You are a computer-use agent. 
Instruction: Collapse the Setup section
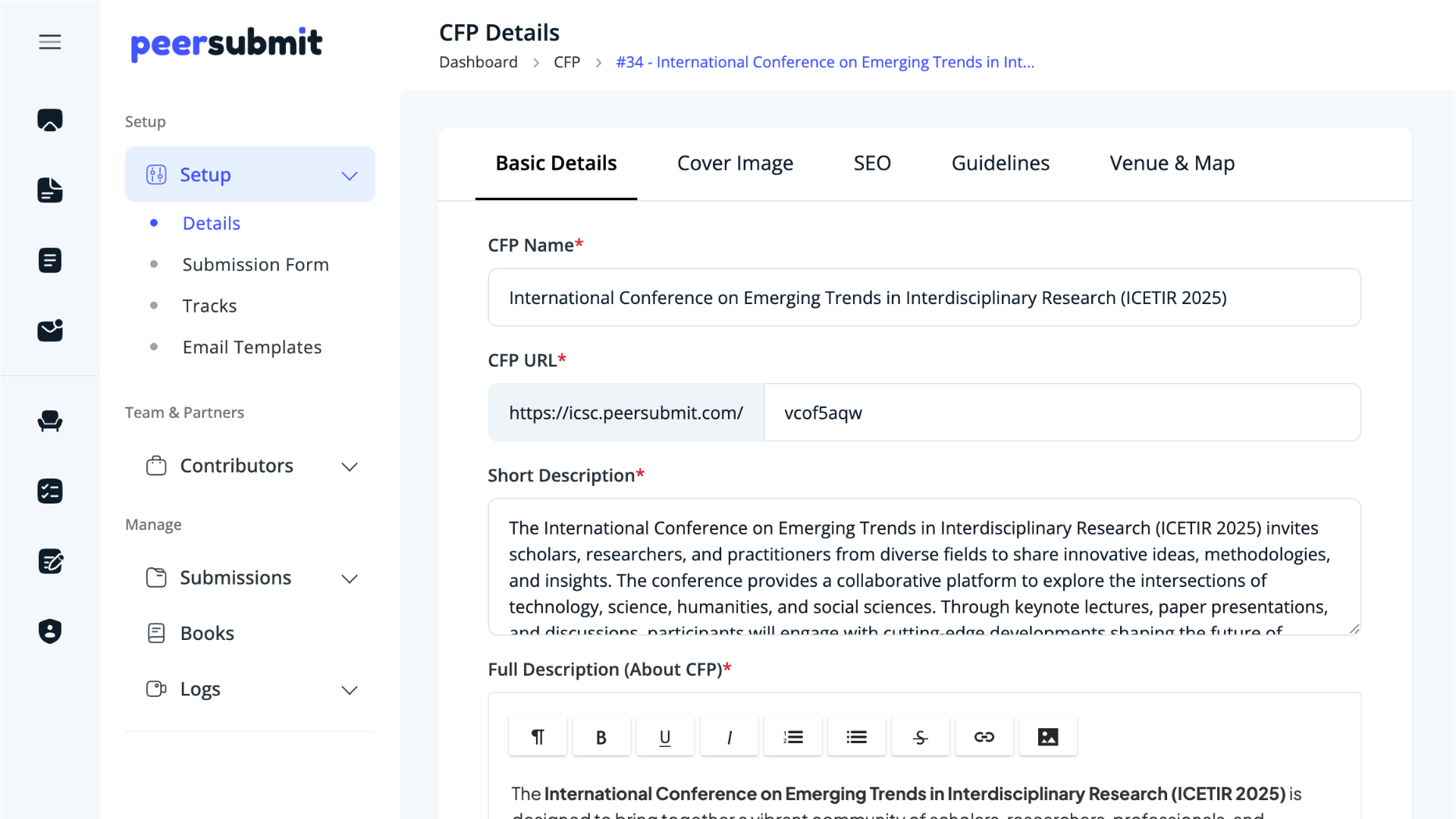click(350, 174)
